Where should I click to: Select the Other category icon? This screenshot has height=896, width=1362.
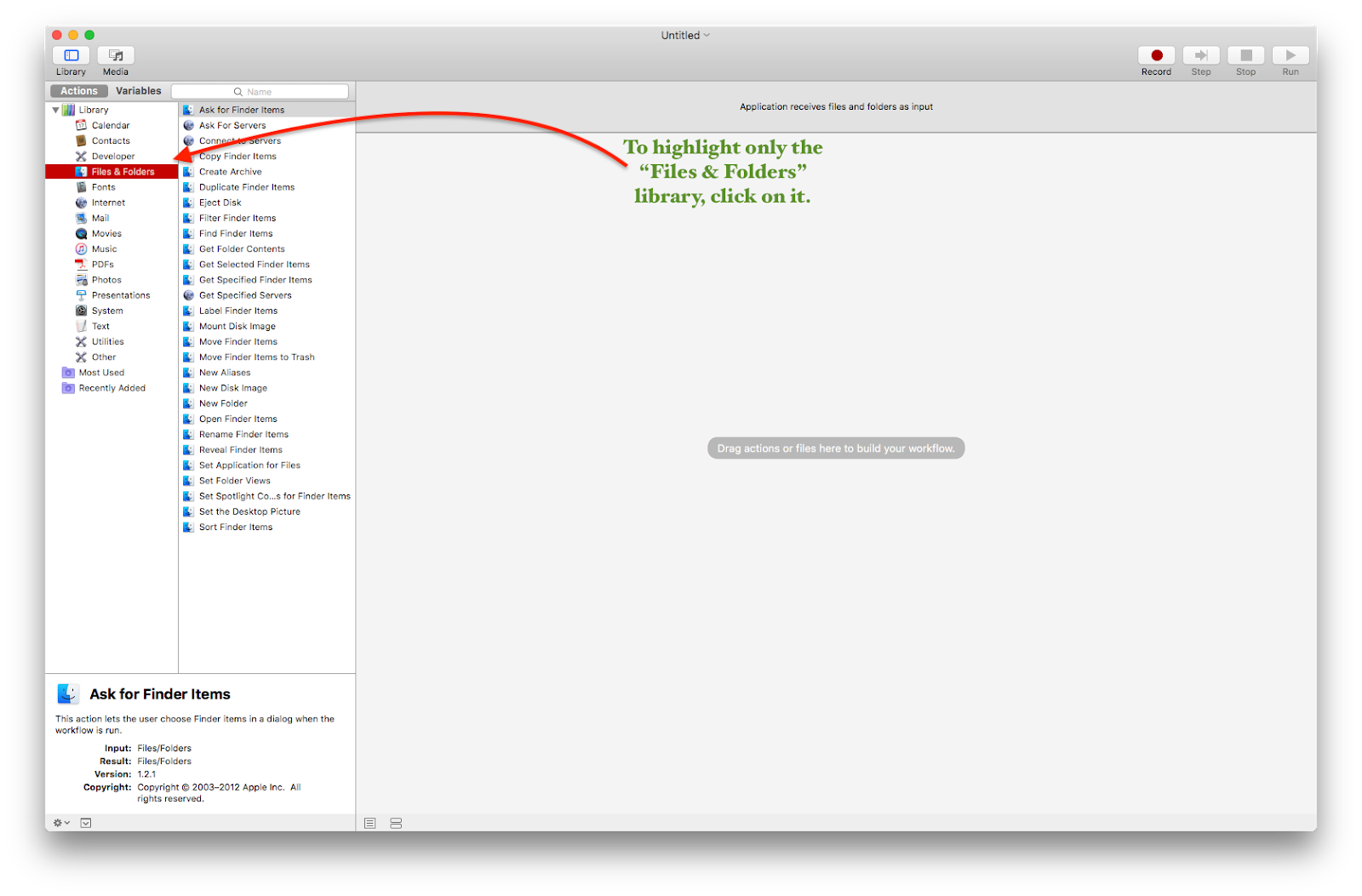(81, 357)
